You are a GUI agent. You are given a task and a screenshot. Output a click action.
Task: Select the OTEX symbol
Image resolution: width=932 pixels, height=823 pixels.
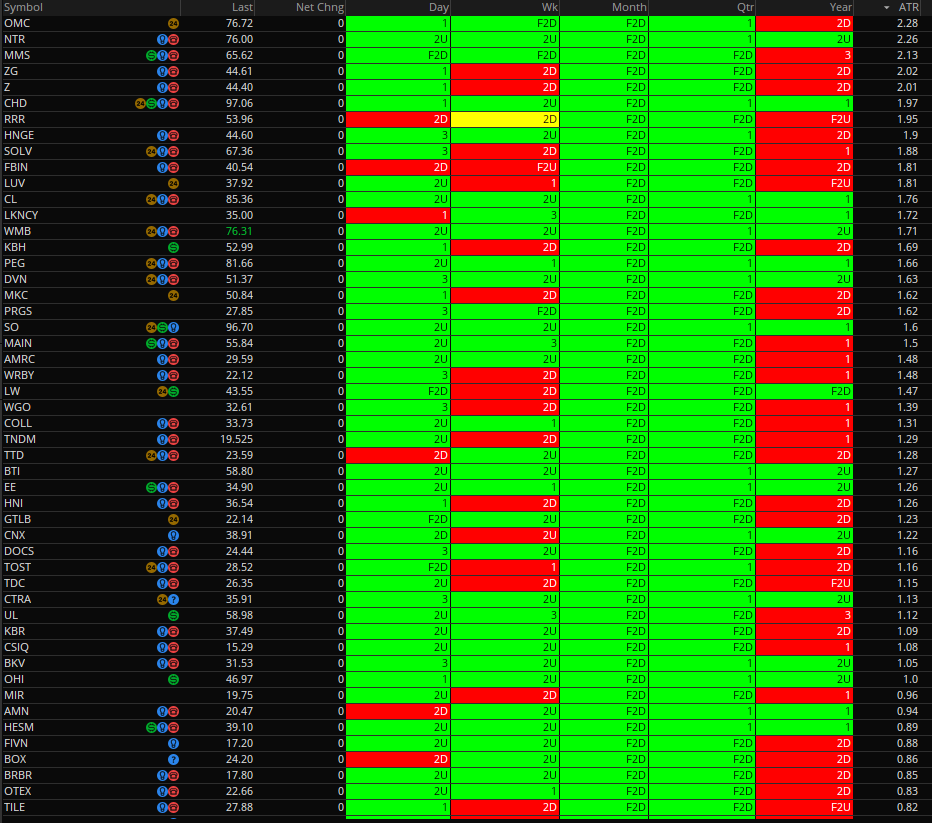tap(17, 792)
